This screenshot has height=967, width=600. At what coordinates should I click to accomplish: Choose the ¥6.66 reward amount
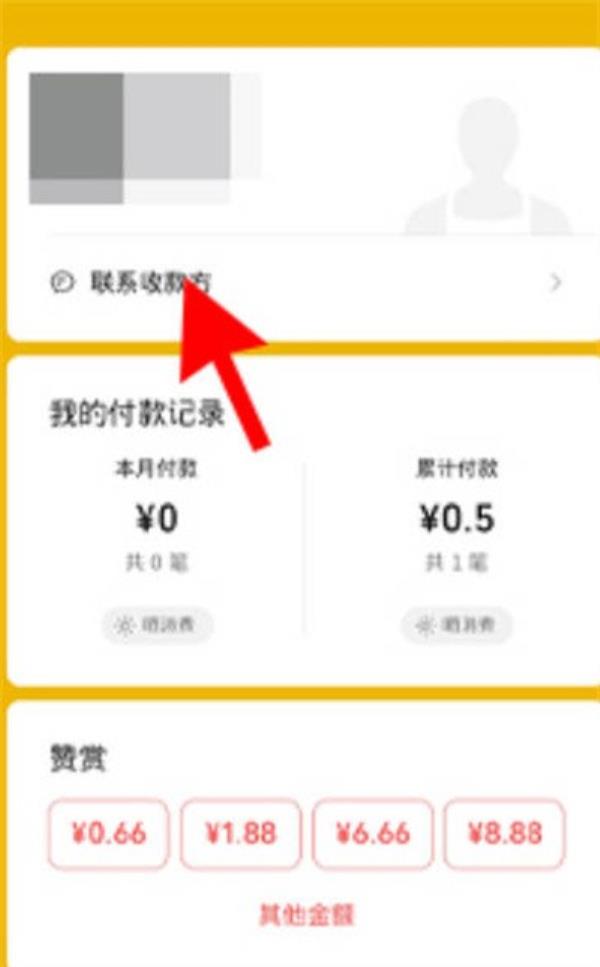click(x=372, y=833)
